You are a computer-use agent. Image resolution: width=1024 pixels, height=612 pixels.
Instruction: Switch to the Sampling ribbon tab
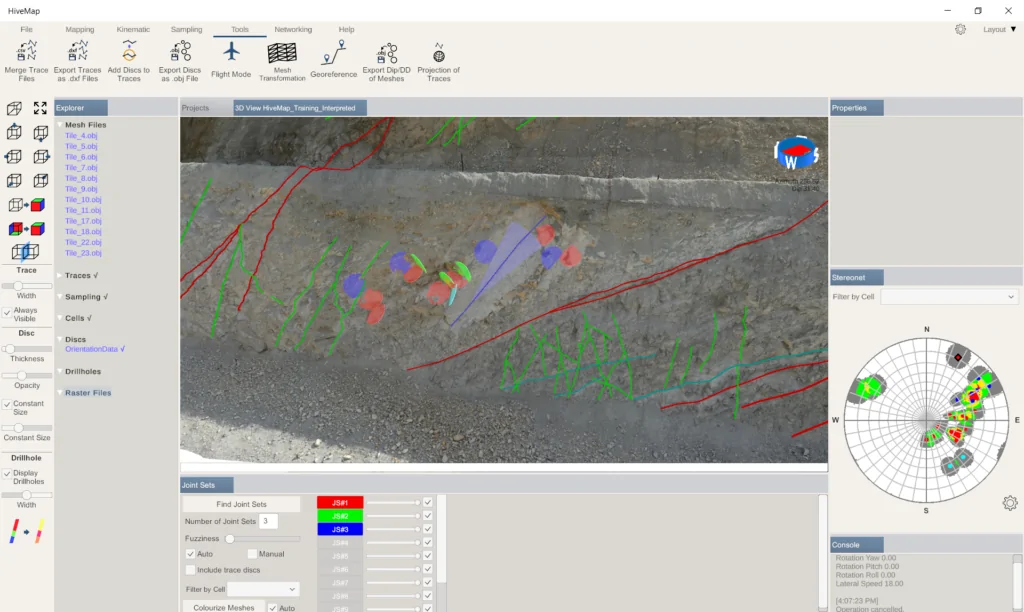point(186,29)
